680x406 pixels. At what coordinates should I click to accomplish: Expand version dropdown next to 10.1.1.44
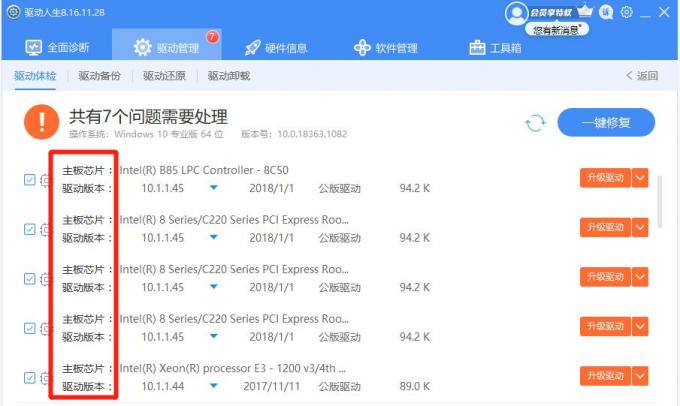point(213,386)
